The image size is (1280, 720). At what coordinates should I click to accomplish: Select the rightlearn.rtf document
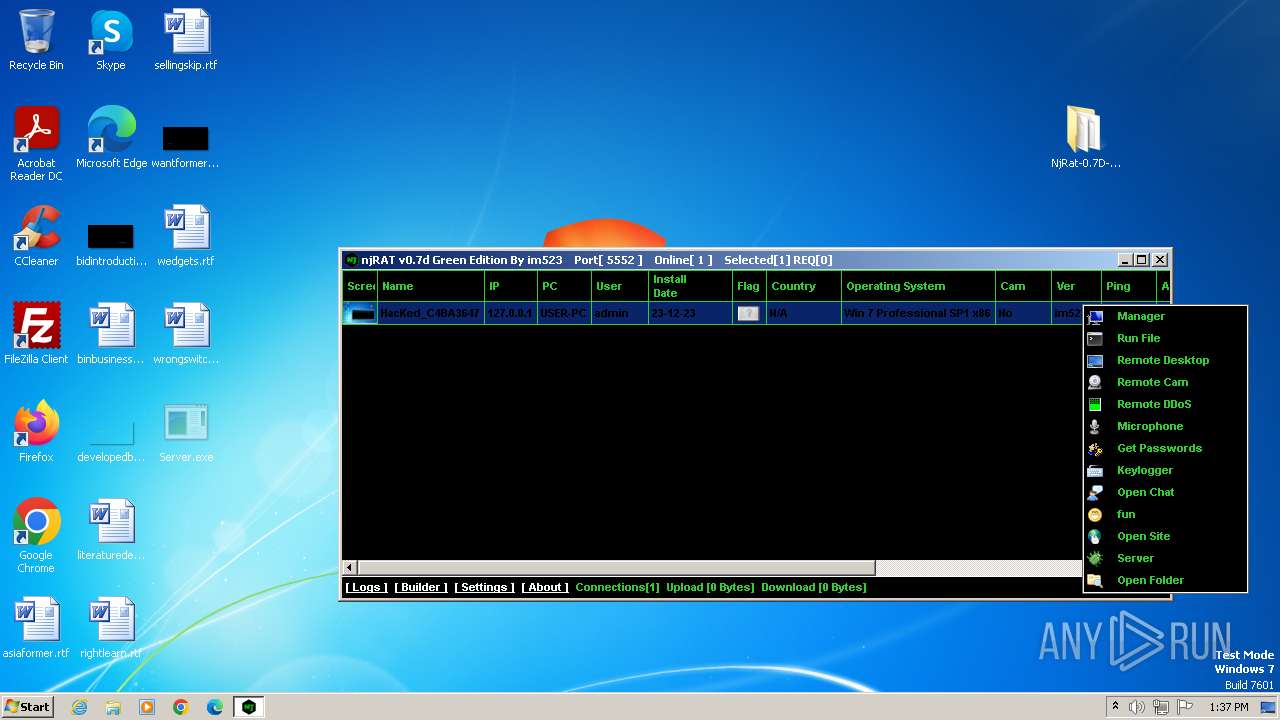click(x=111, y=628)
